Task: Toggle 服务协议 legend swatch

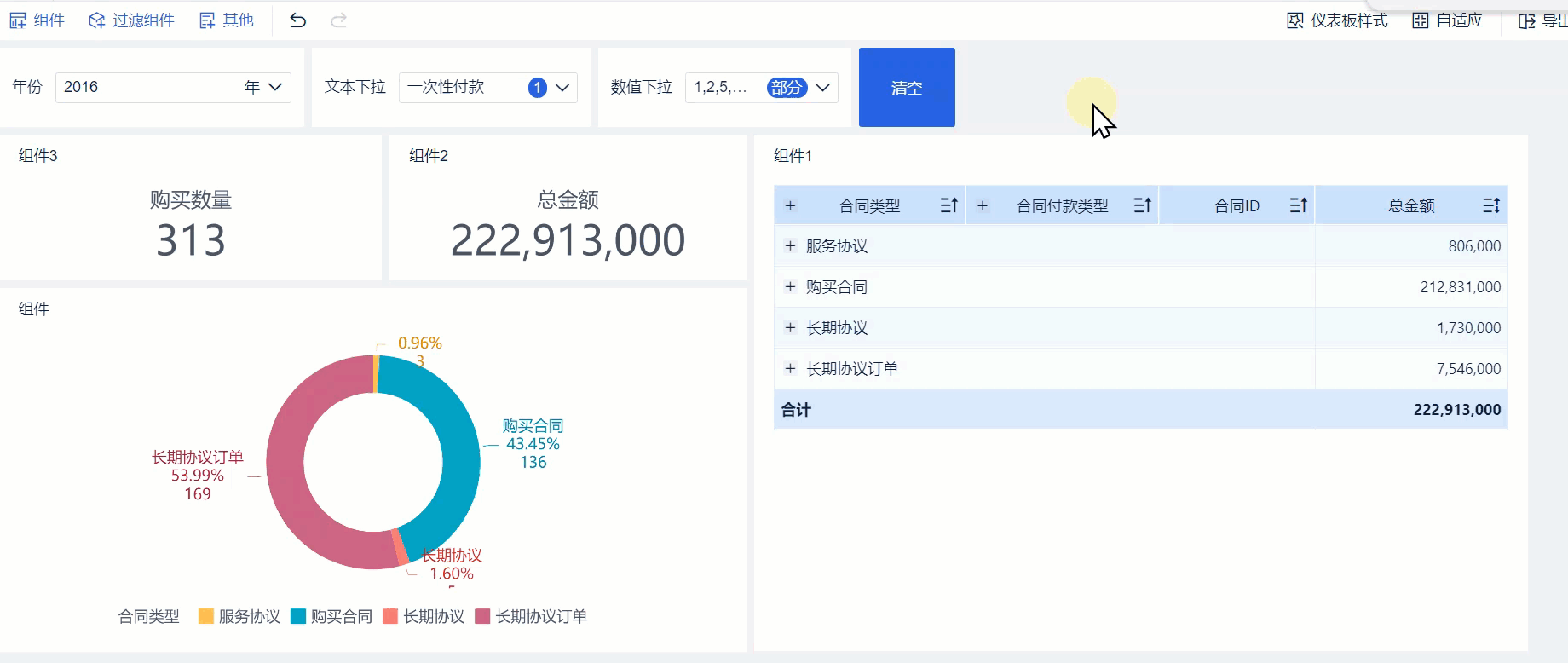Action: coord(205,616)
